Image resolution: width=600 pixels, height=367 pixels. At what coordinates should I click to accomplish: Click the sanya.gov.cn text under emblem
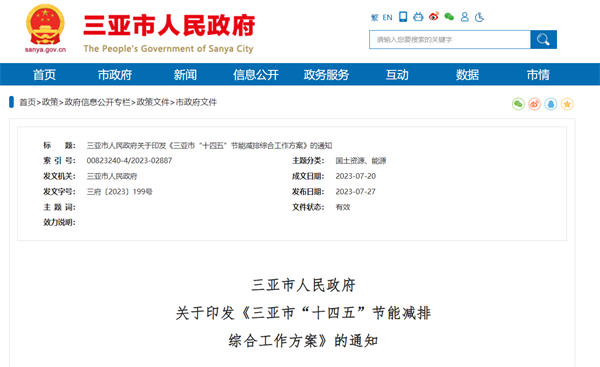coord(45,50)
